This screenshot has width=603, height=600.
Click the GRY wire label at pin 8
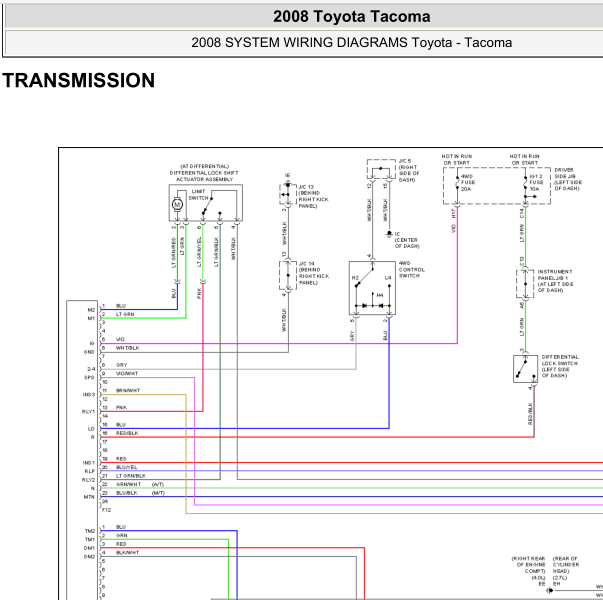(x=122, y=365)
